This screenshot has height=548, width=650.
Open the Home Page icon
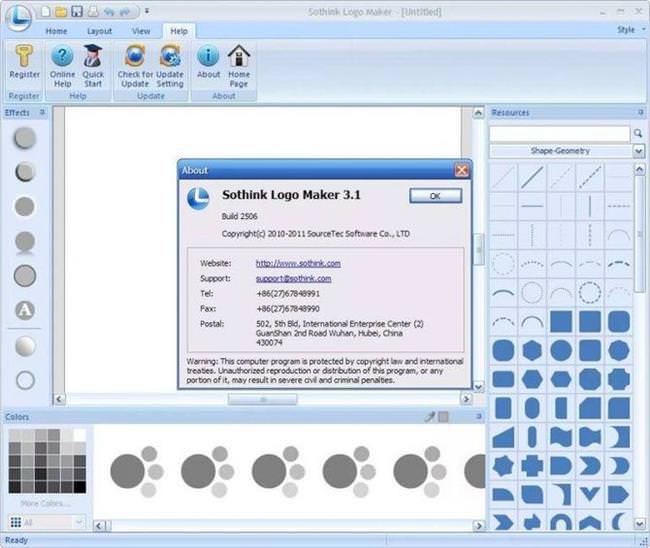tap(239, 56)
